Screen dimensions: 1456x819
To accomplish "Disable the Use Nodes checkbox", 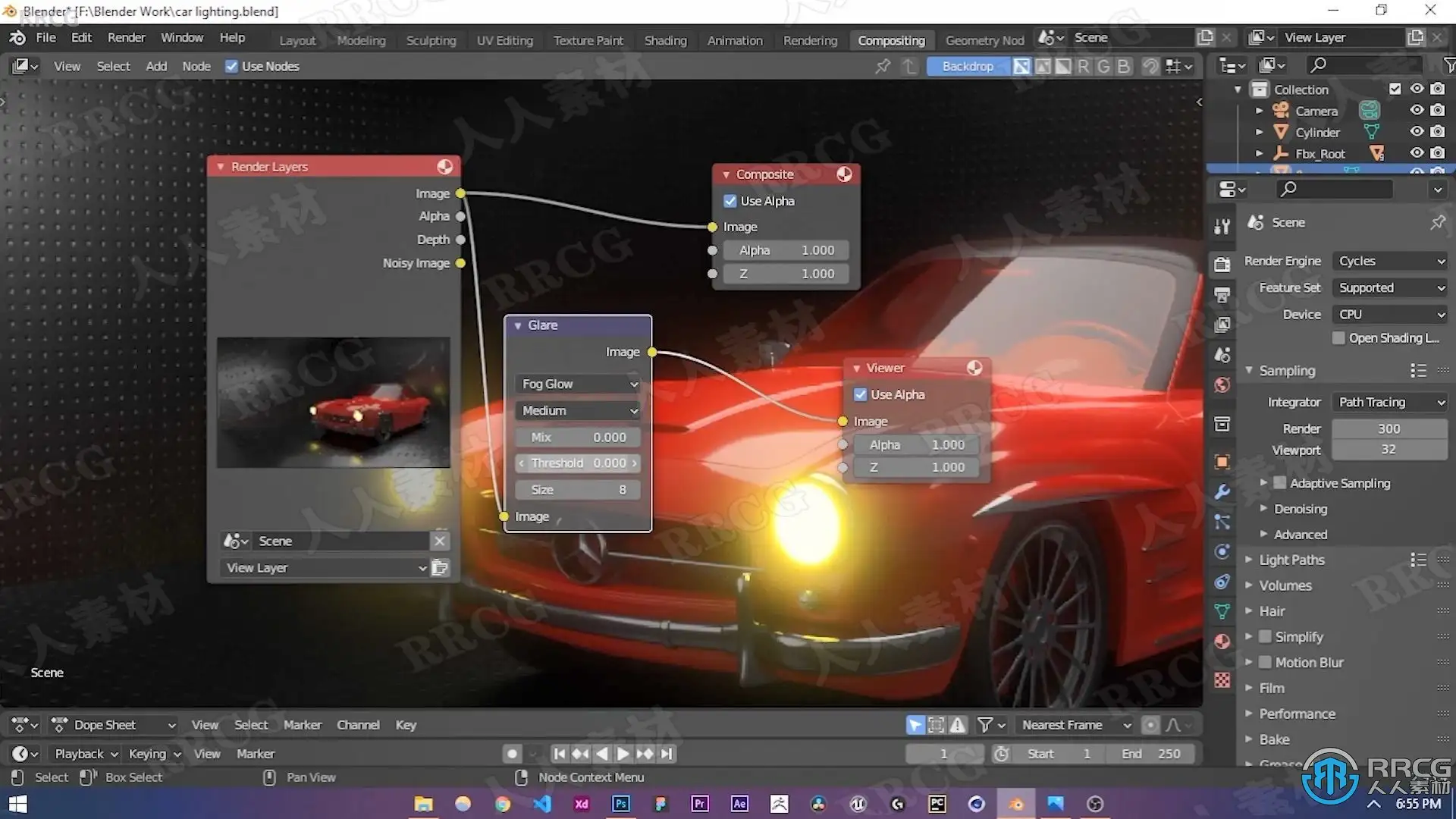I will click(232, 66).
